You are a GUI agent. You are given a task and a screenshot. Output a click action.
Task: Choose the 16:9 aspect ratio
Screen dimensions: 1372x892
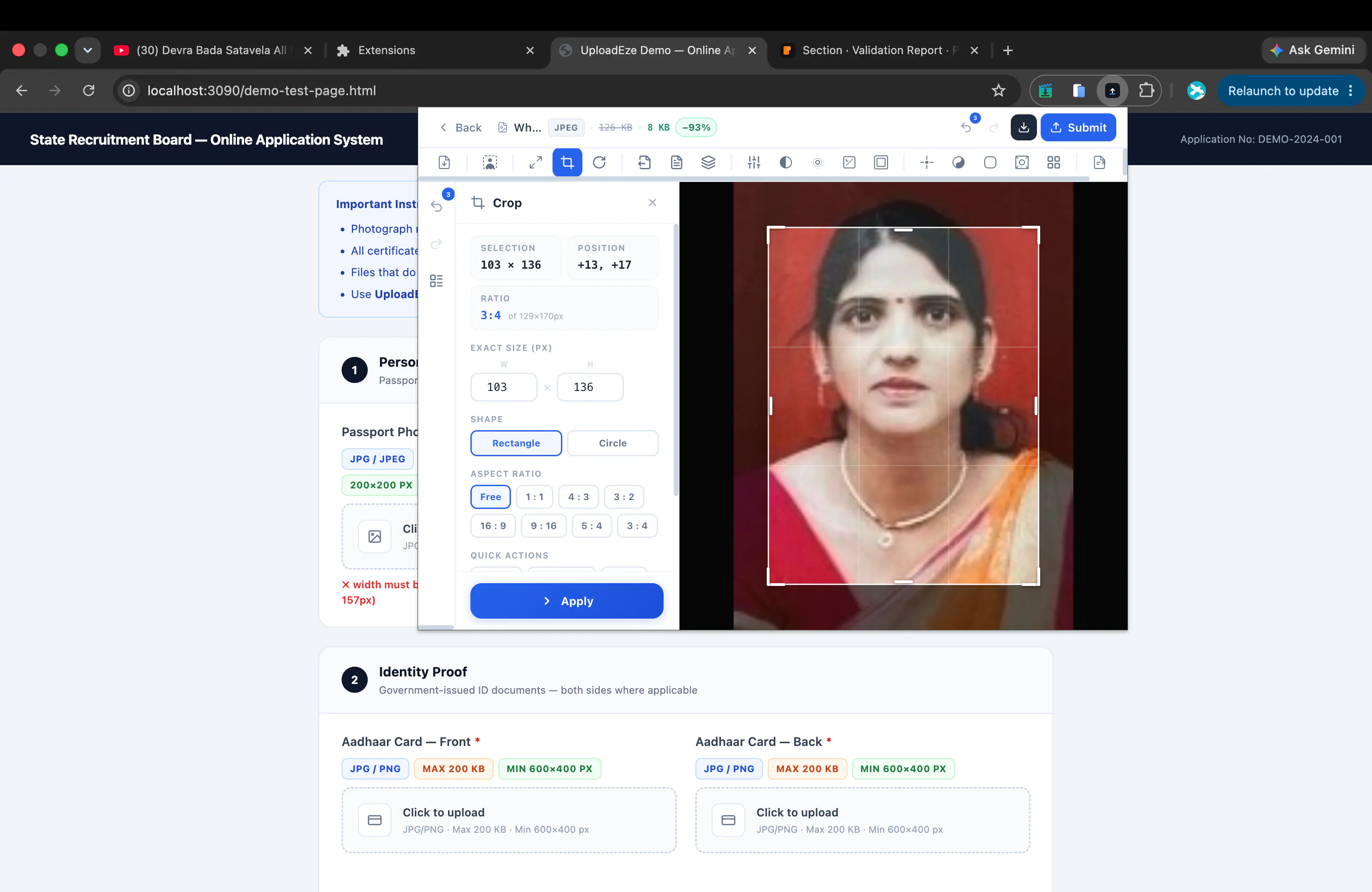point(493,525)
